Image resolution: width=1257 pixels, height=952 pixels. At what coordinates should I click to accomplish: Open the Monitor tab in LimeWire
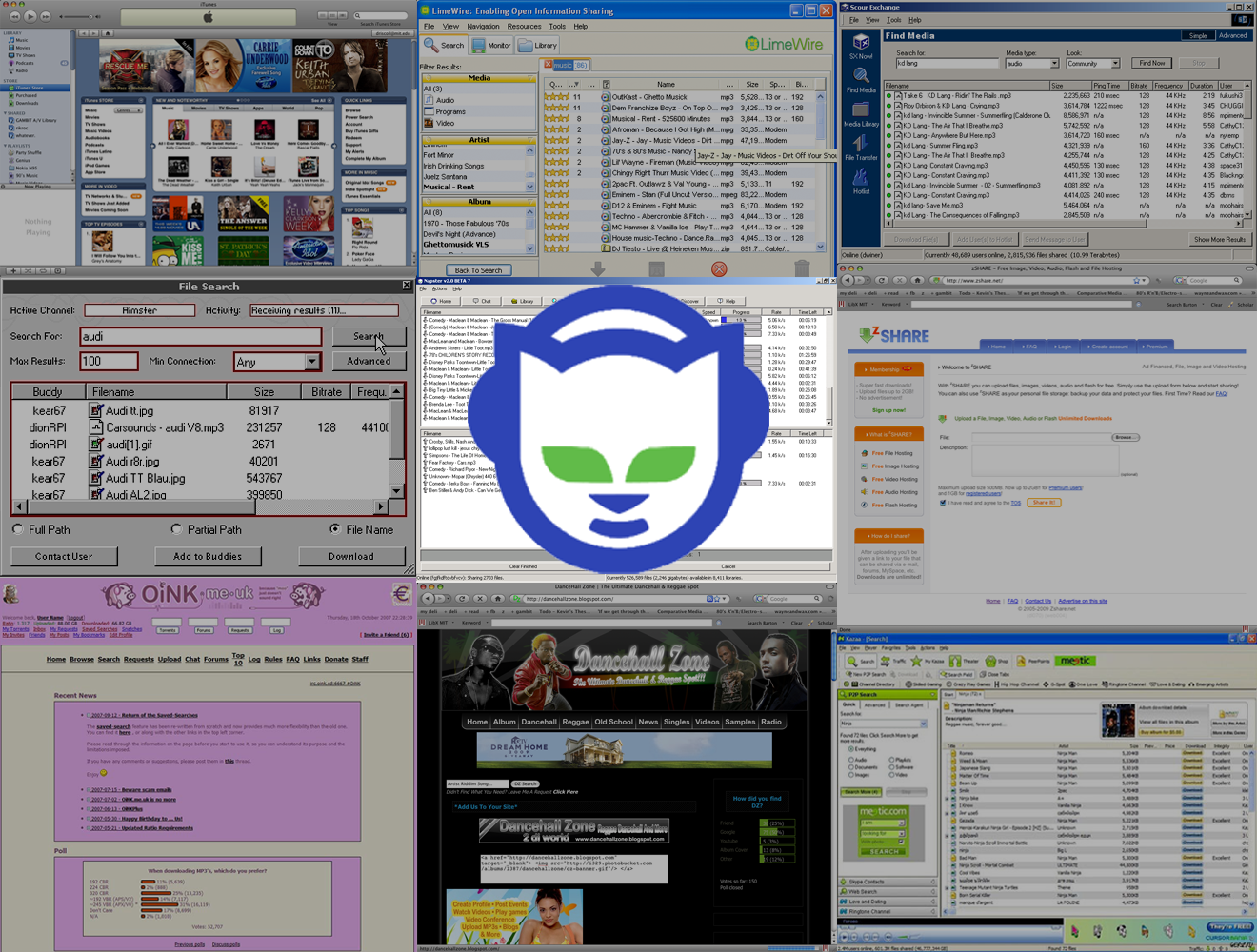(491, 45)
